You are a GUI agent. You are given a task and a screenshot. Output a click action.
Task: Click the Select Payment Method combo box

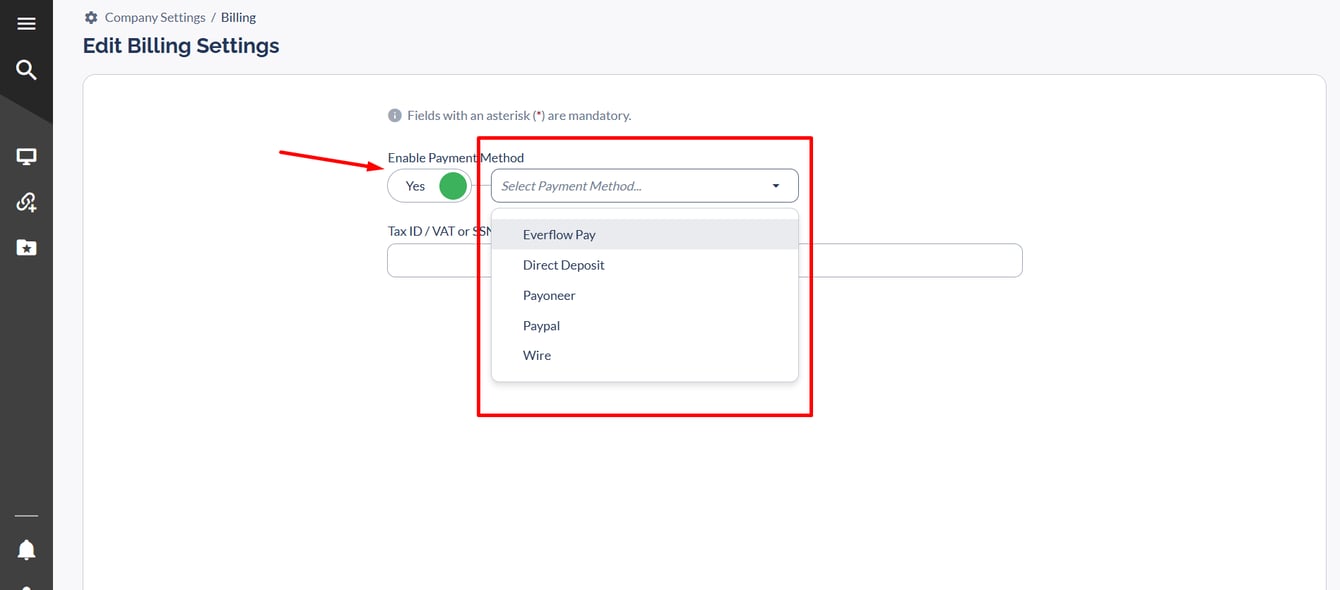pyautogui.click(x=630, y=186)
